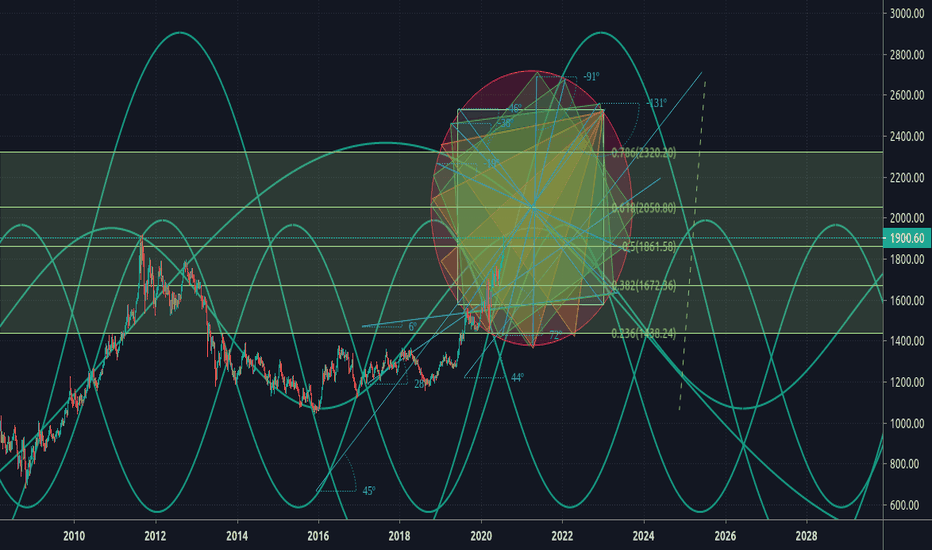
Task: Select the 3000.00 price axis label
Action: [x=907, y=14]
